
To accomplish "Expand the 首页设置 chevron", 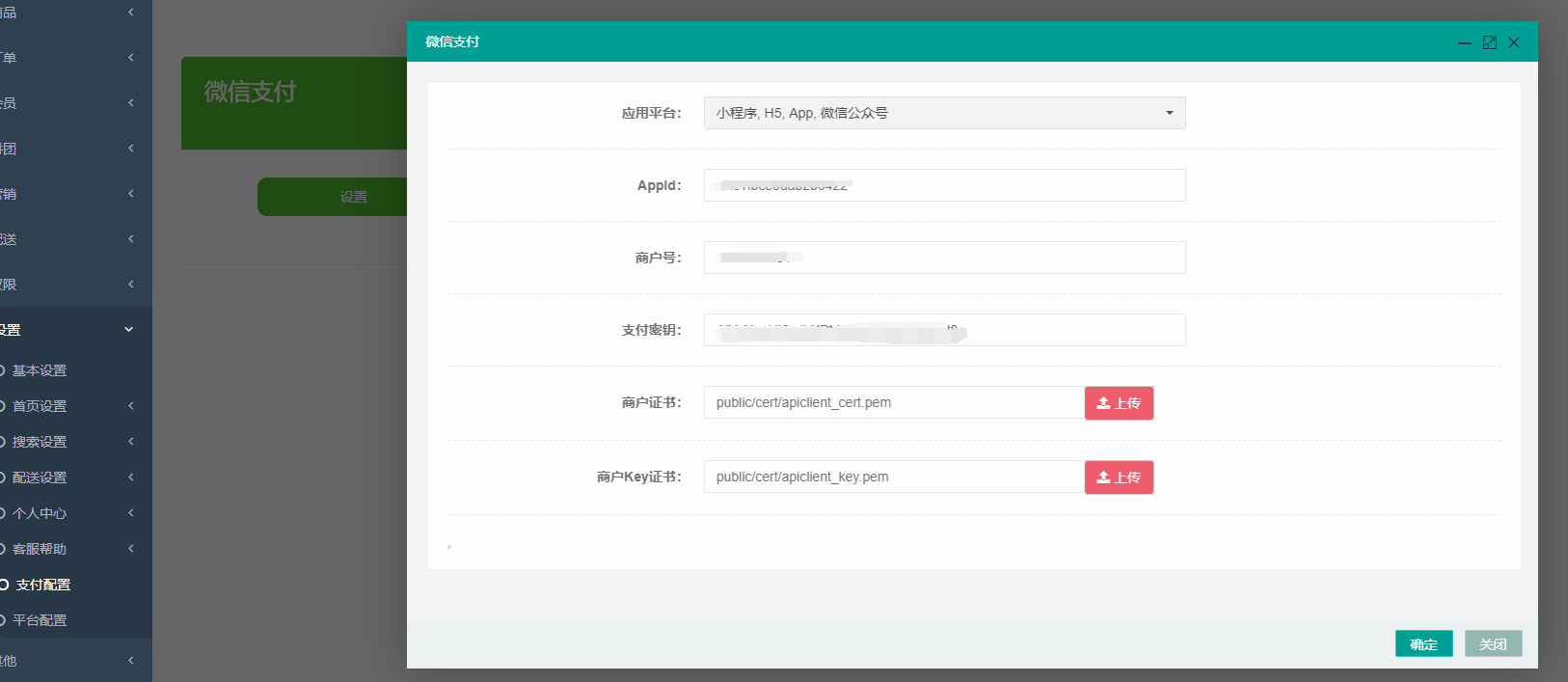I will [x=131, y=406].
